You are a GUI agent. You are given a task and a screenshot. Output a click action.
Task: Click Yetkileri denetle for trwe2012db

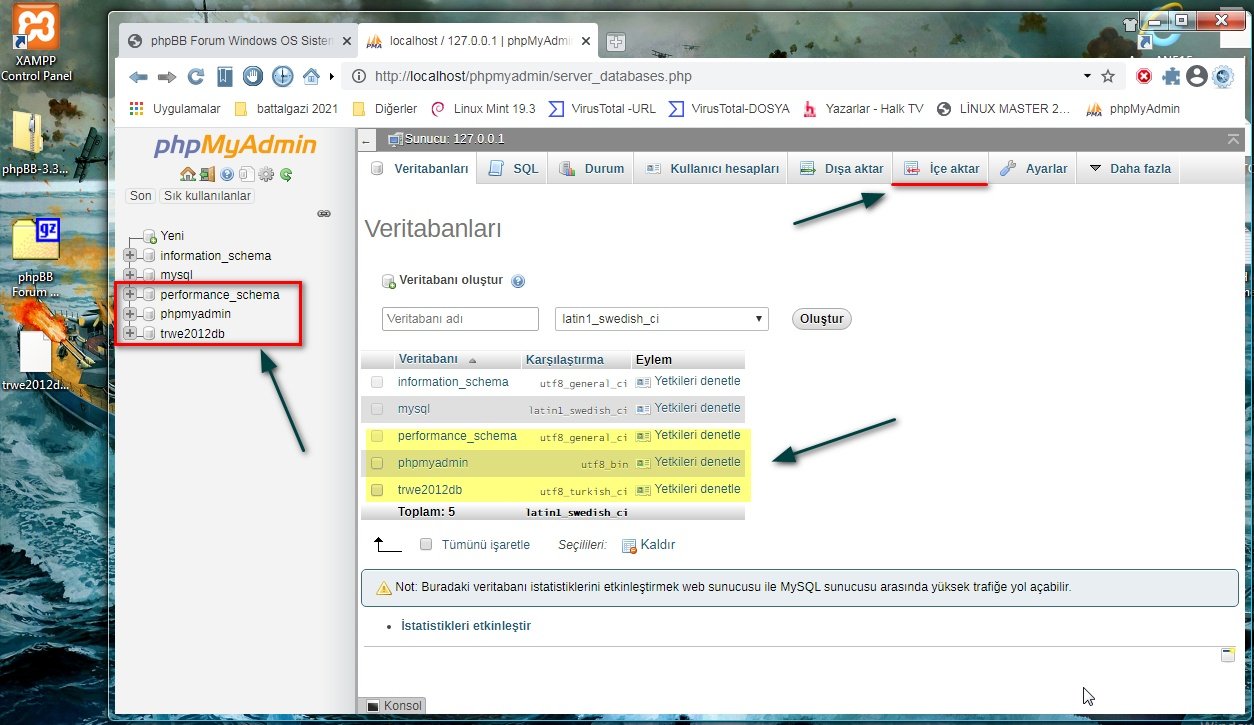pyautogui.click(x=688, y=490)
